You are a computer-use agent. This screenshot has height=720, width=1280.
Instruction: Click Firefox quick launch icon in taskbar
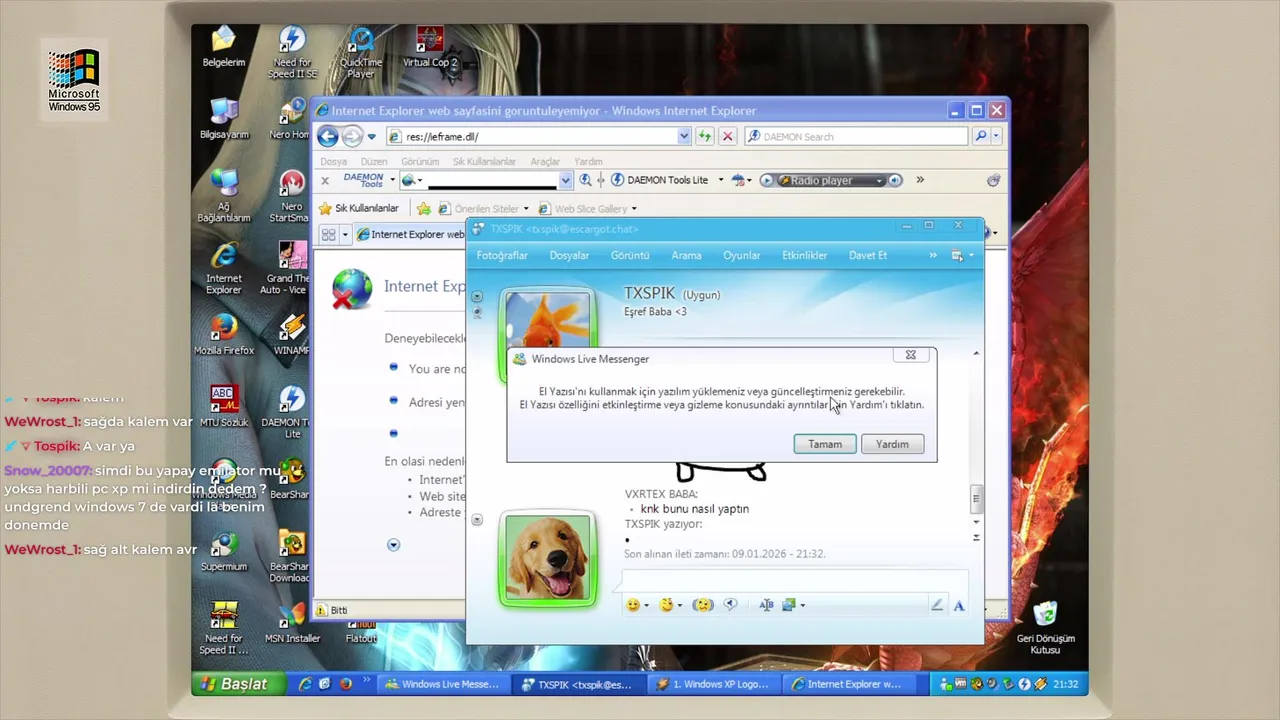(x=346, y=685)
